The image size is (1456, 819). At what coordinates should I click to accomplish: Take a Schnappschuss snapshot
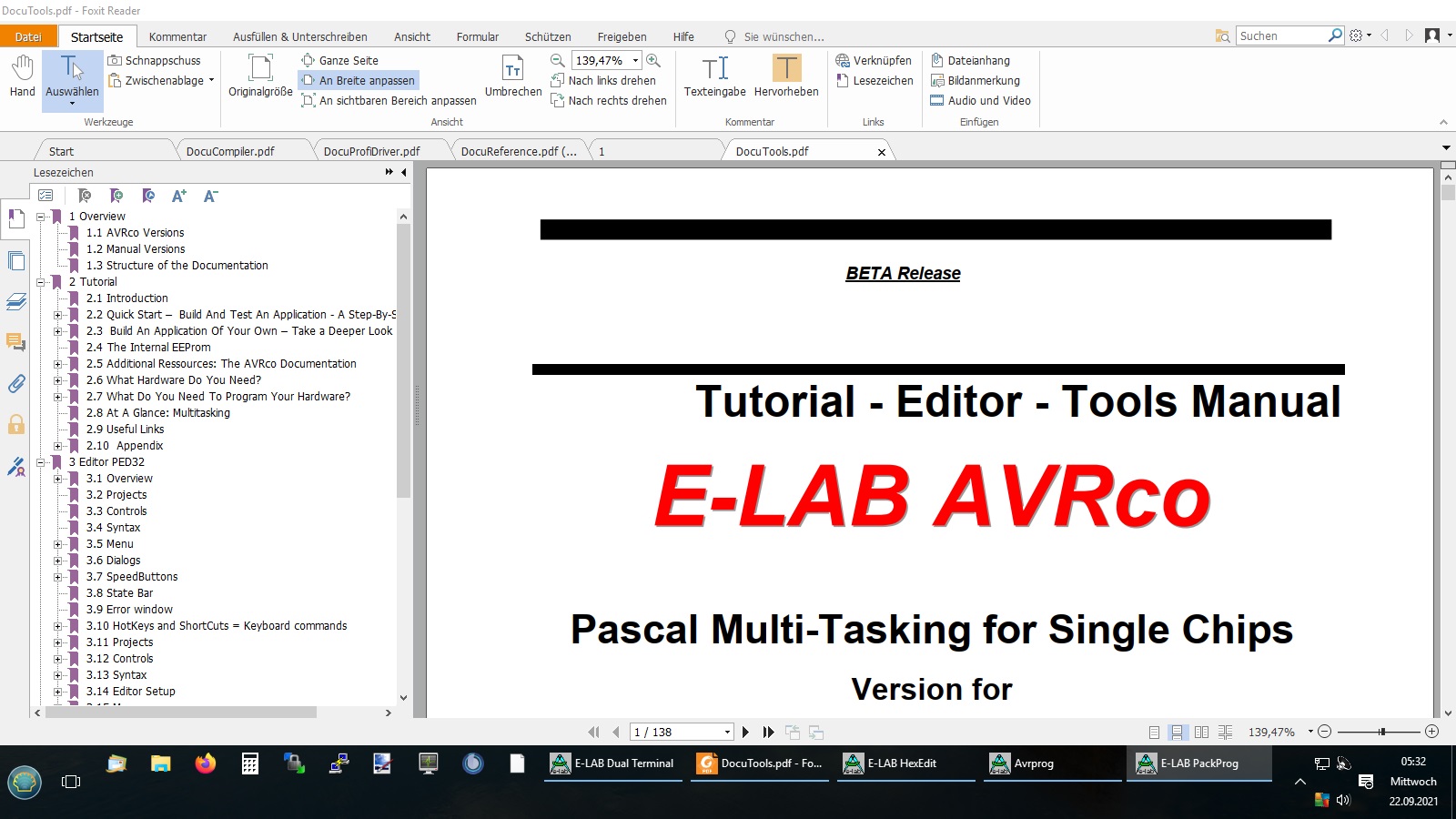(154, 60)
